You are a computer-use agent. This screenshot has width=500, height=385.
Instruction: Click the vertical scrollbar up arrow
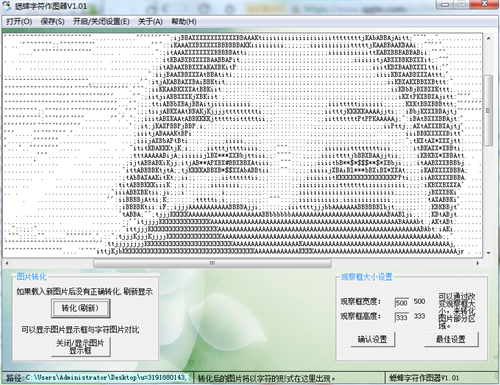(x=488, y=38)
